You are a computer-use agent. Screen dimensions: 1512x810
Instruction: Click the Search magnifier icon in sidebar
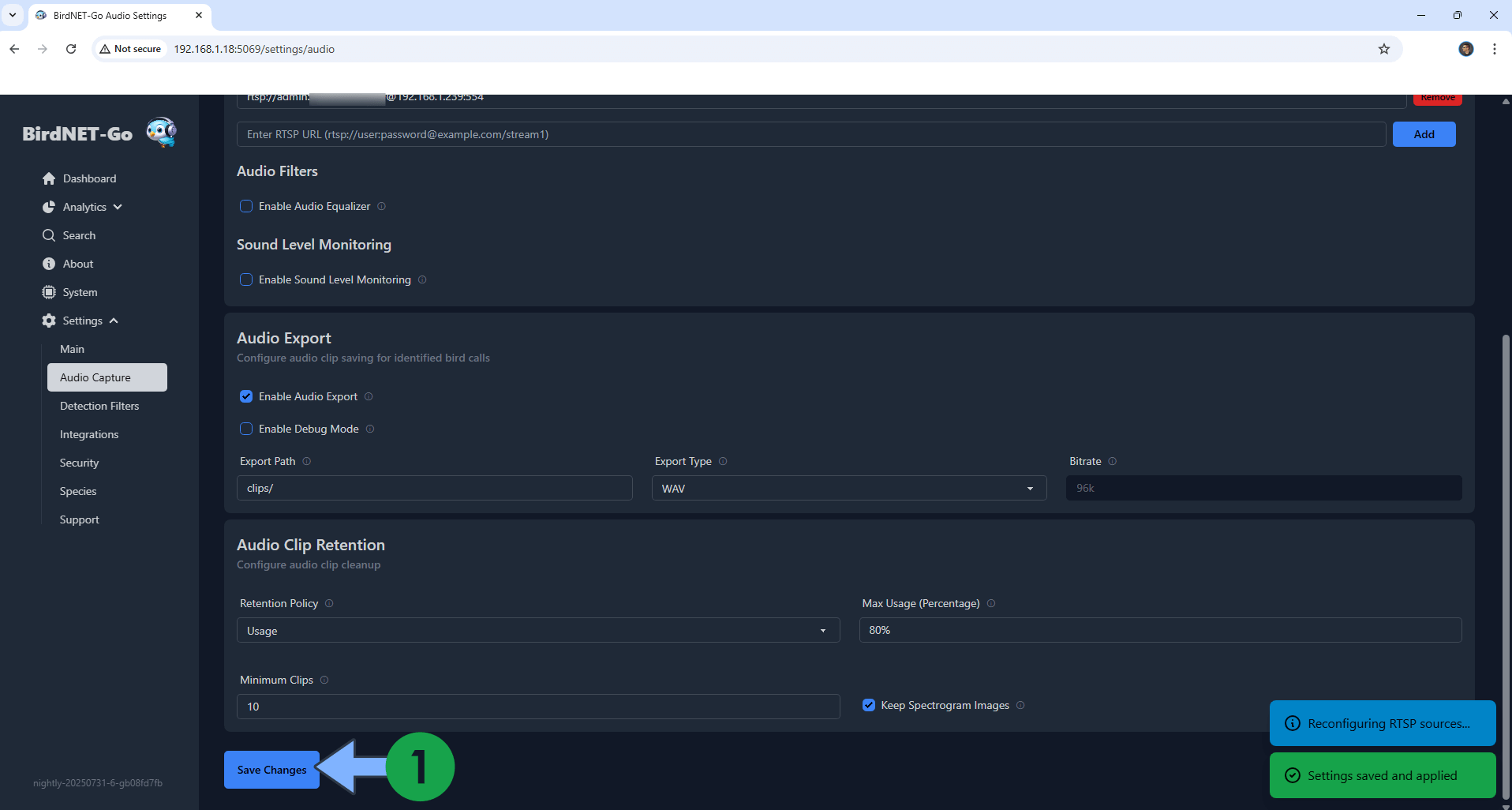[x=49, y=235]
